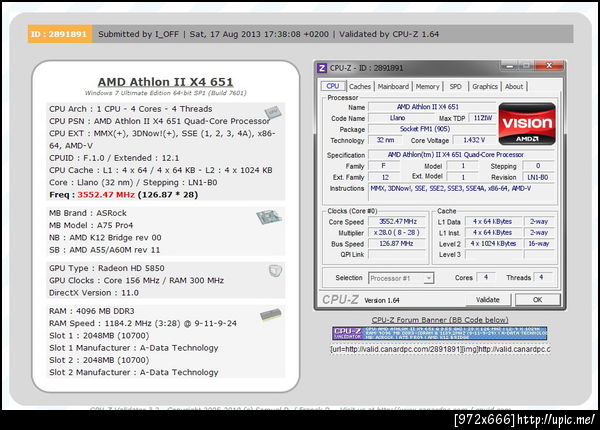This screenshot has width=600, height=430.
Task: Click the L1 Data 4 x 64 KBytes value
Action: click(x=494, y=222)
